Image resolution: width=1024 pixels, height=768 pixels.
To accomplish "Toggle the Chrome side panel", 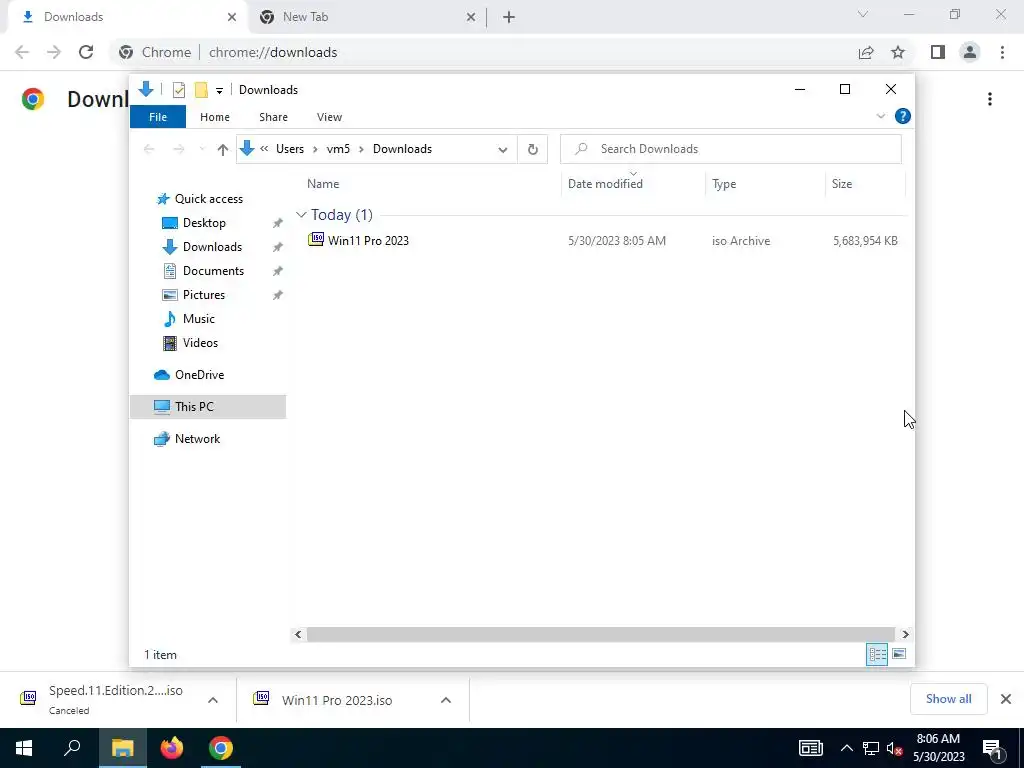I will pos(938,52).
